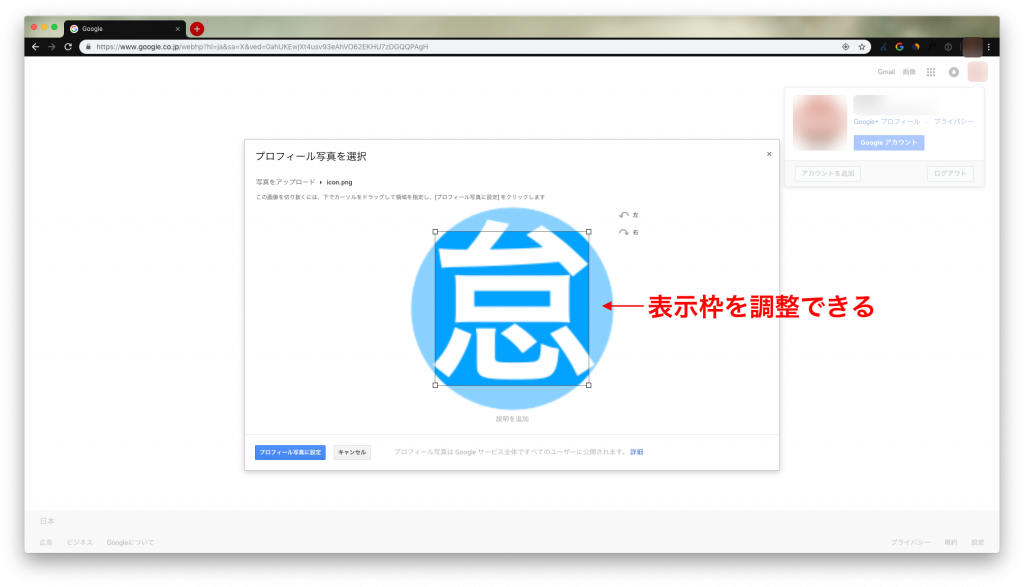Close the profile photo dialog with X
Screen dimensions: 1024x587
[x=768, y=154]
